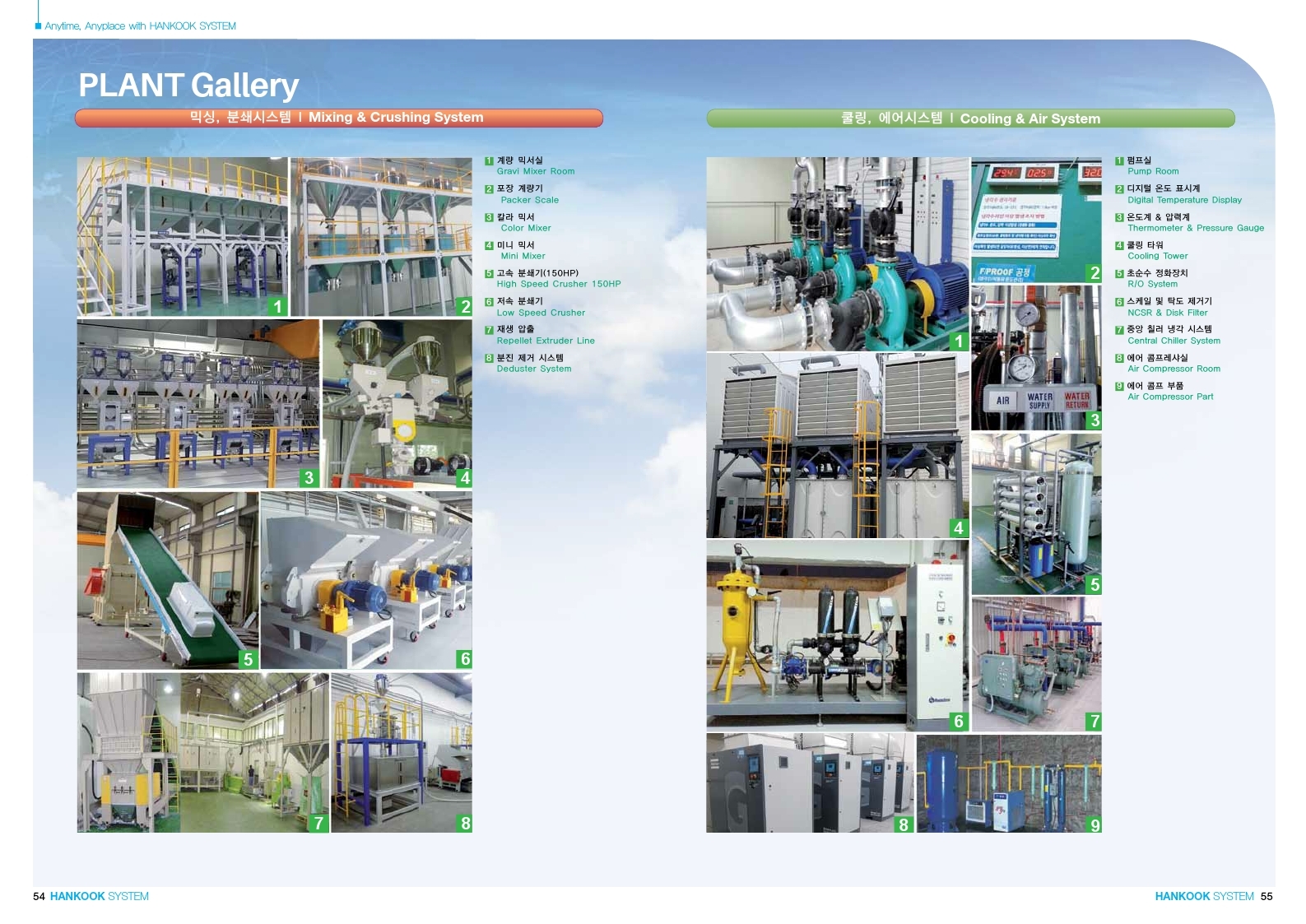The height and width of the screenshot is (924, 1306).
Task: Select the 'Cooling Tower' legend text
Action: click(x=1157, y=256)
